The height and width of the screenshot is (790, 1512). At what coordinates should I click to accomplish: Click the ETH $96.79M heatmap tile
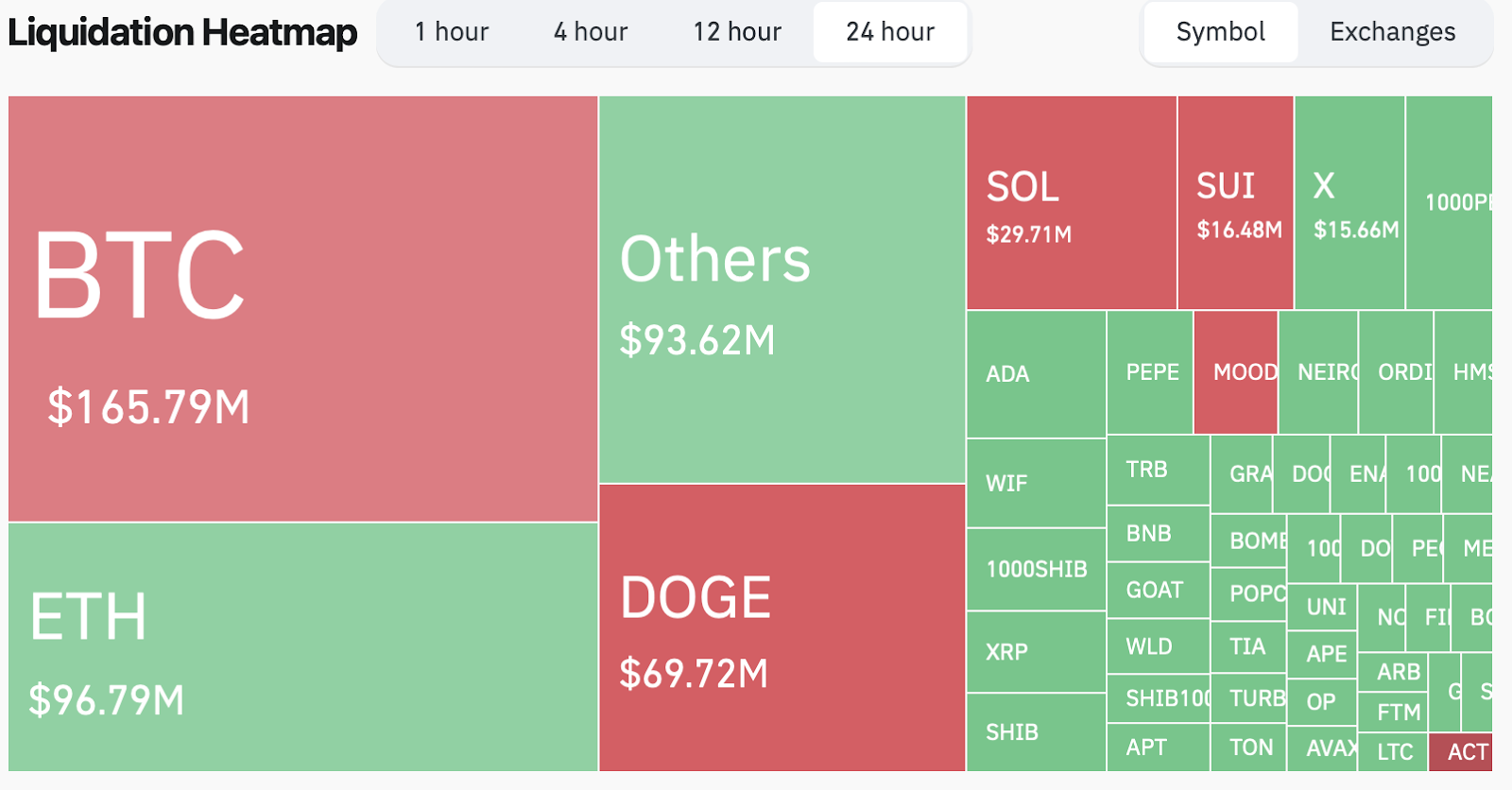(302, 647)
